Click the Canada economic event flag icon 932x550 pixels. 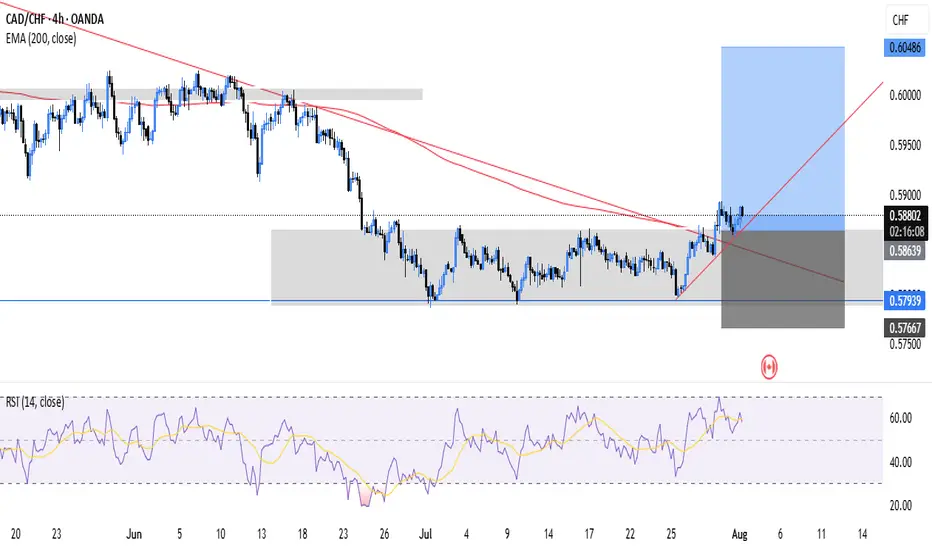coord(769,367)
